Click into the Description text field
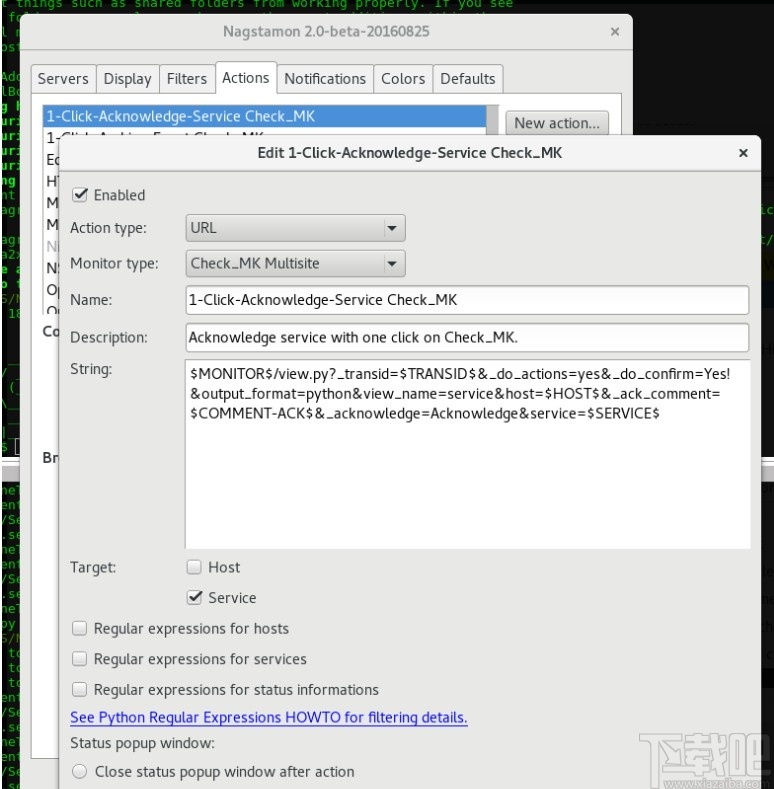Viewport: 774px width, 789px height. coord(467,338)
